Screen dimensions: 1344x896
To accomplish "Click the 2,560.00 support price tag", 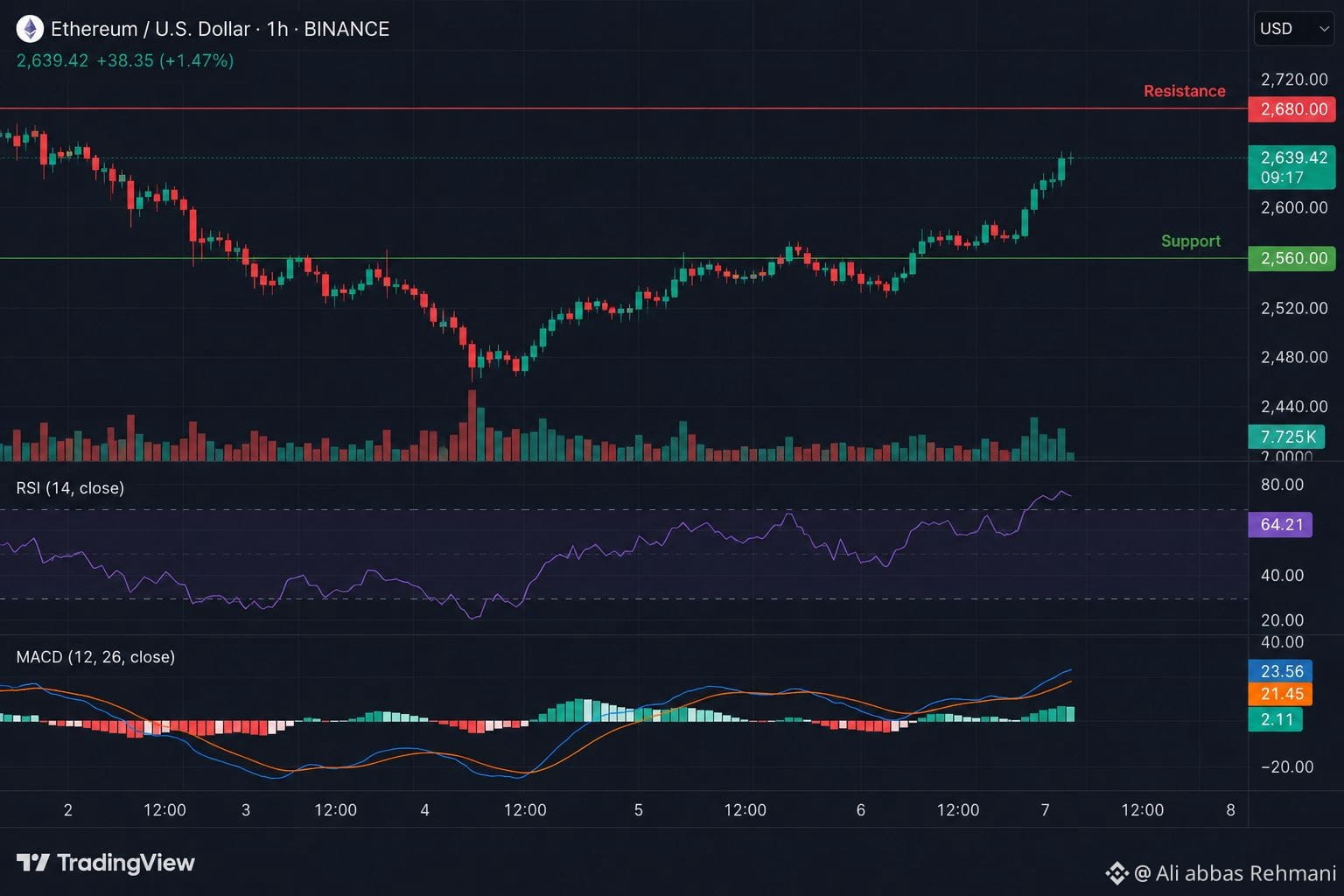I will pos(1291,258).
